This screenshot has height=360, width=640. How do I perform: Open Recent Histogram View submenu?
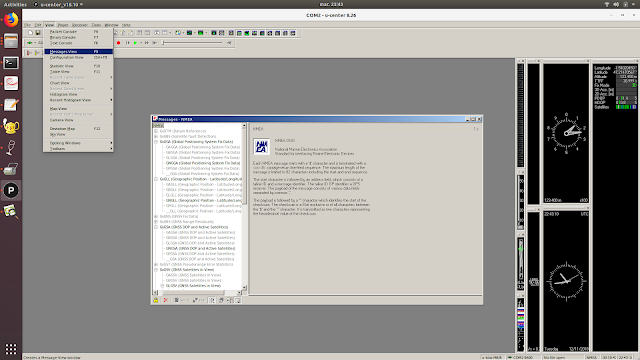(x=78, y=100)
